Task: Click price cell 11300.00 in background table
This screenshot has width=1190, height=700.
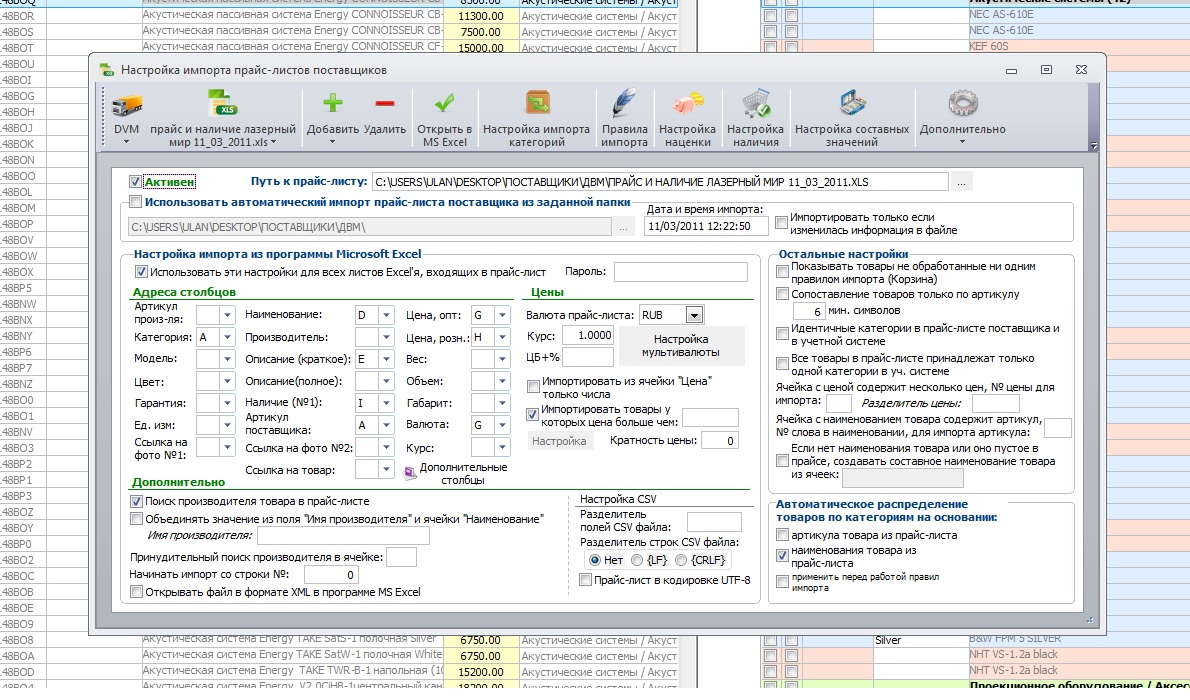Action: pyautogui.click(x=480, y=16)
